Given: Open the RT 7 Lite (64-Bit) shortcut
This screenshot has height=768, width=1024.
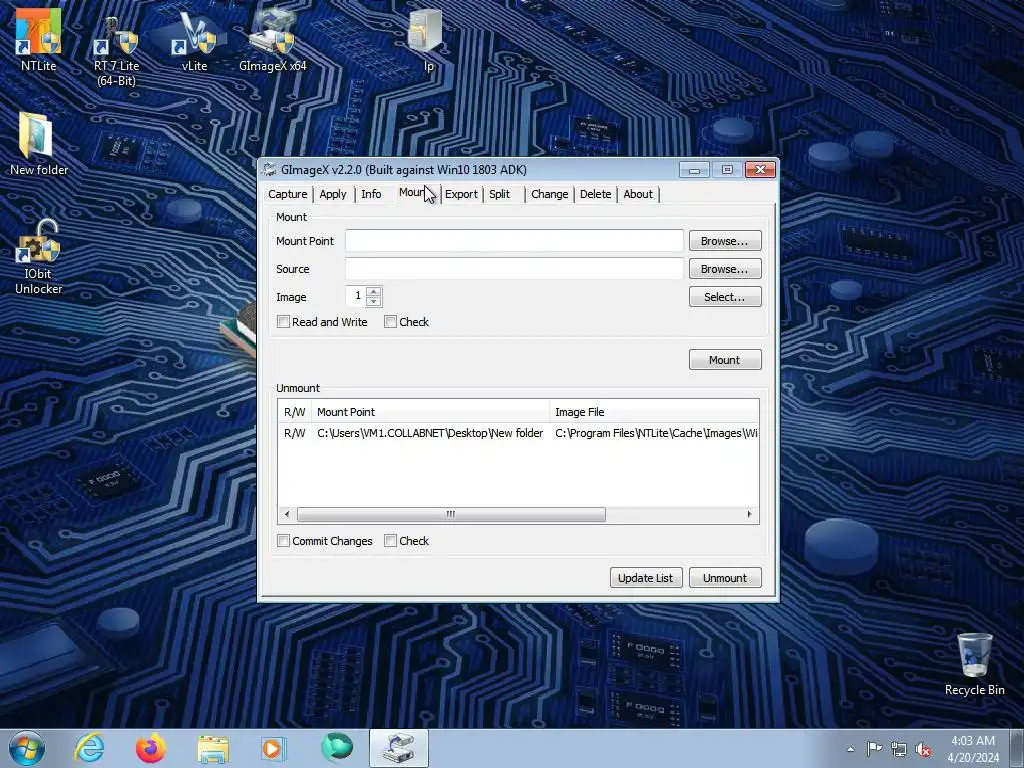Looking at the screenshot, I should pyautogui.click(x=116, y=49).
